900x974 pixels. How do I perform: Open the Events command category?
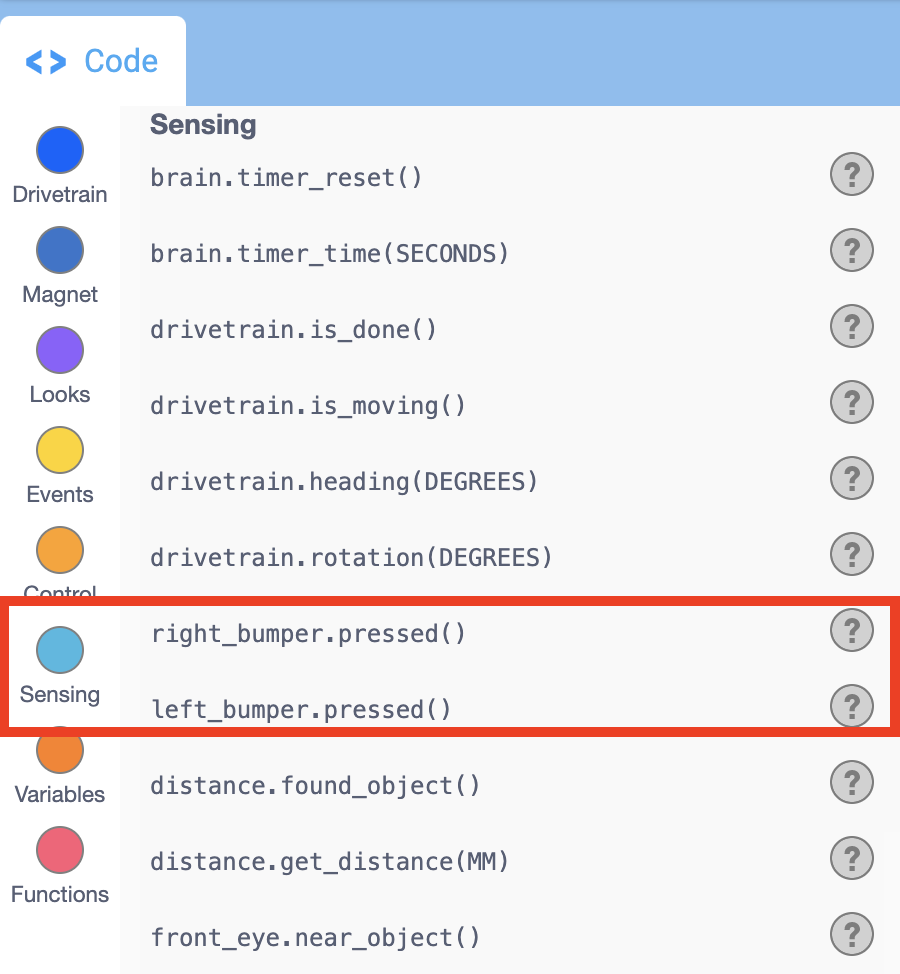click(59, 450)
